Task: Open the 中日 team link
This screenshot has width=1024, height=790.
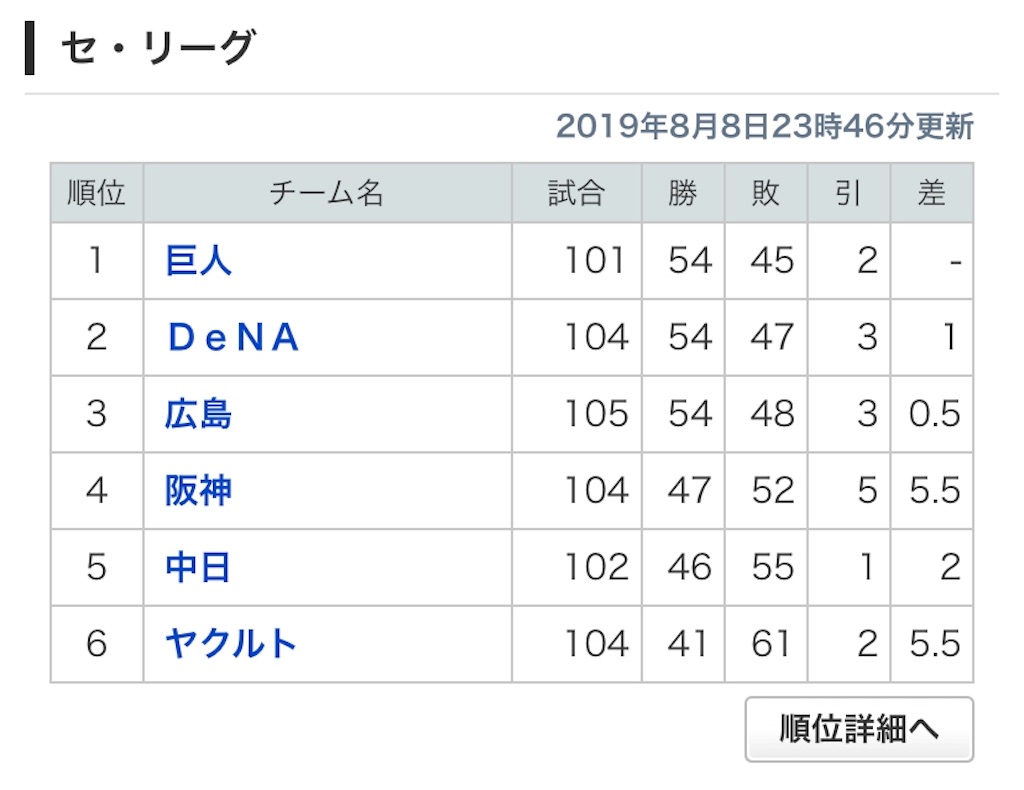Action: [x=198, y=567]
